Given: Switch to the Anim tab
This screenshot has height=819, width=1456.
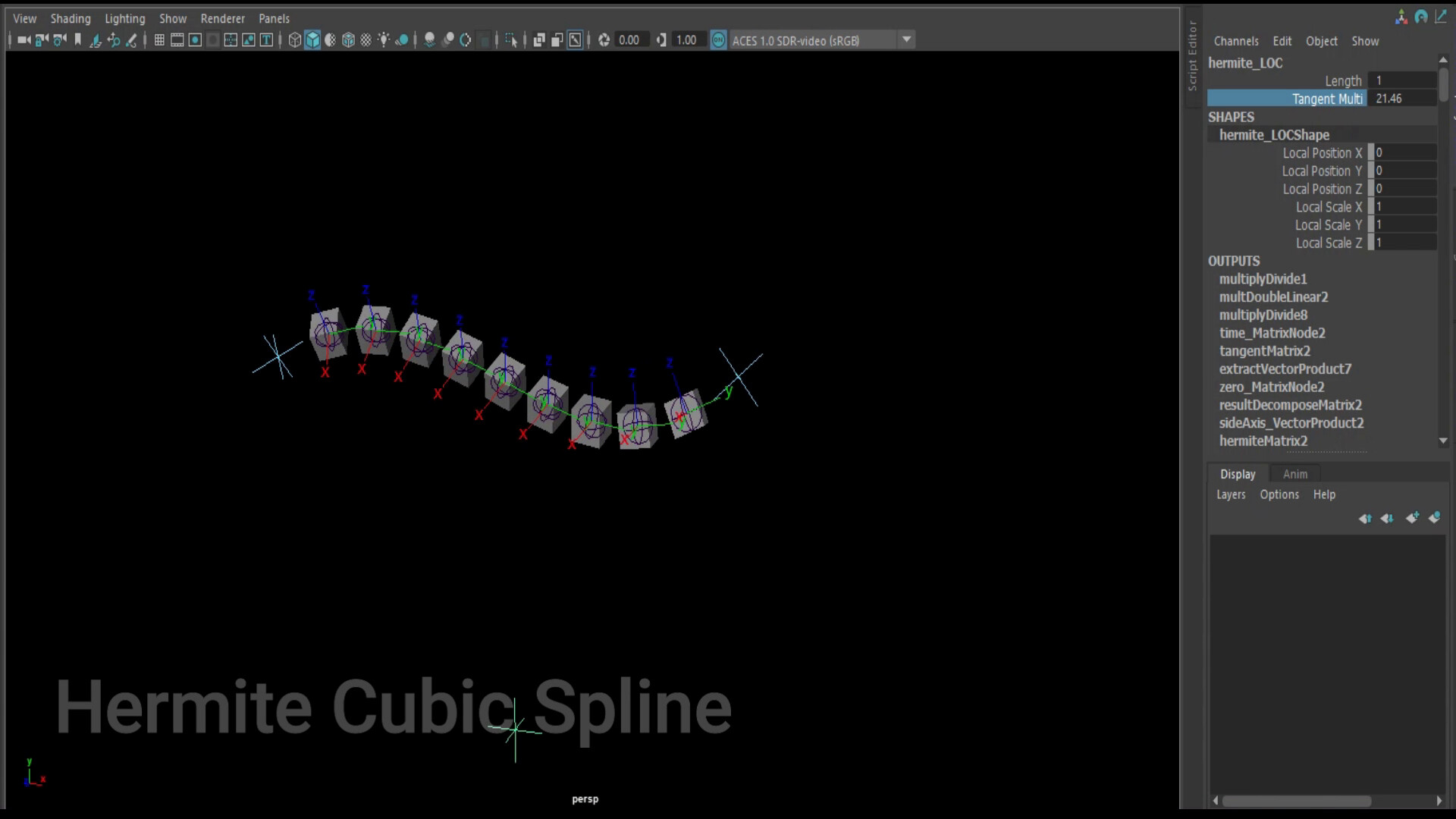Looking at the screenshot, I should click(1295, 474).
